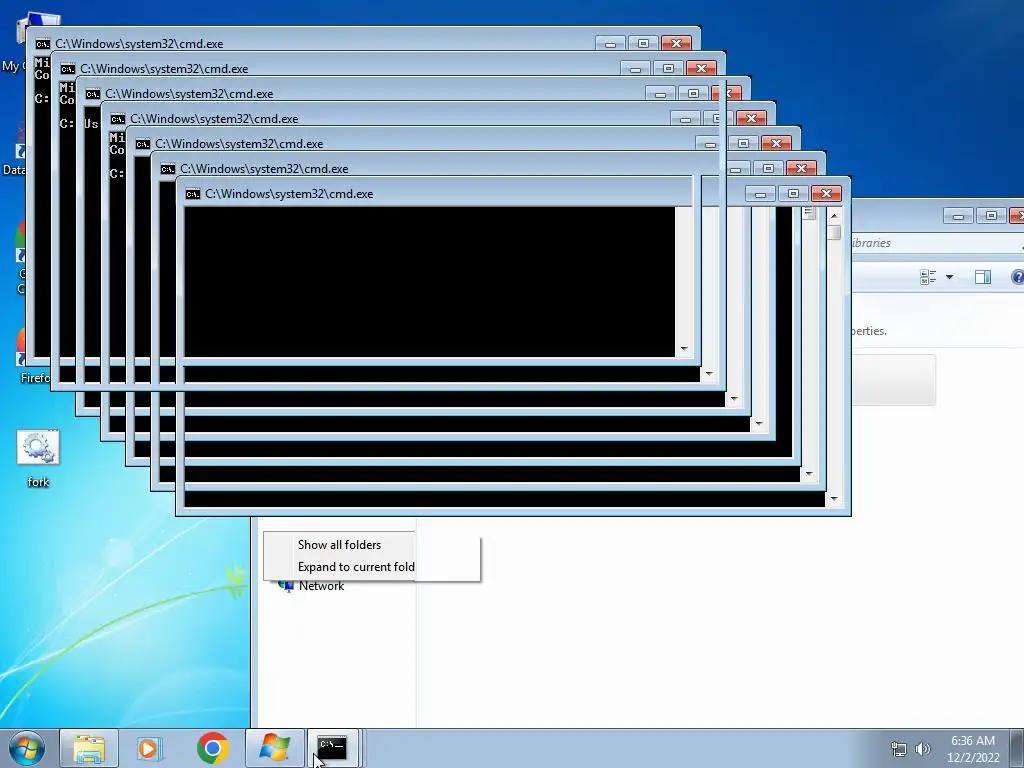Image resolution: width=1024 pixels, height=768 pixels.
Task: Close the backmost cmd.exe window
Action: pos(676,43)
